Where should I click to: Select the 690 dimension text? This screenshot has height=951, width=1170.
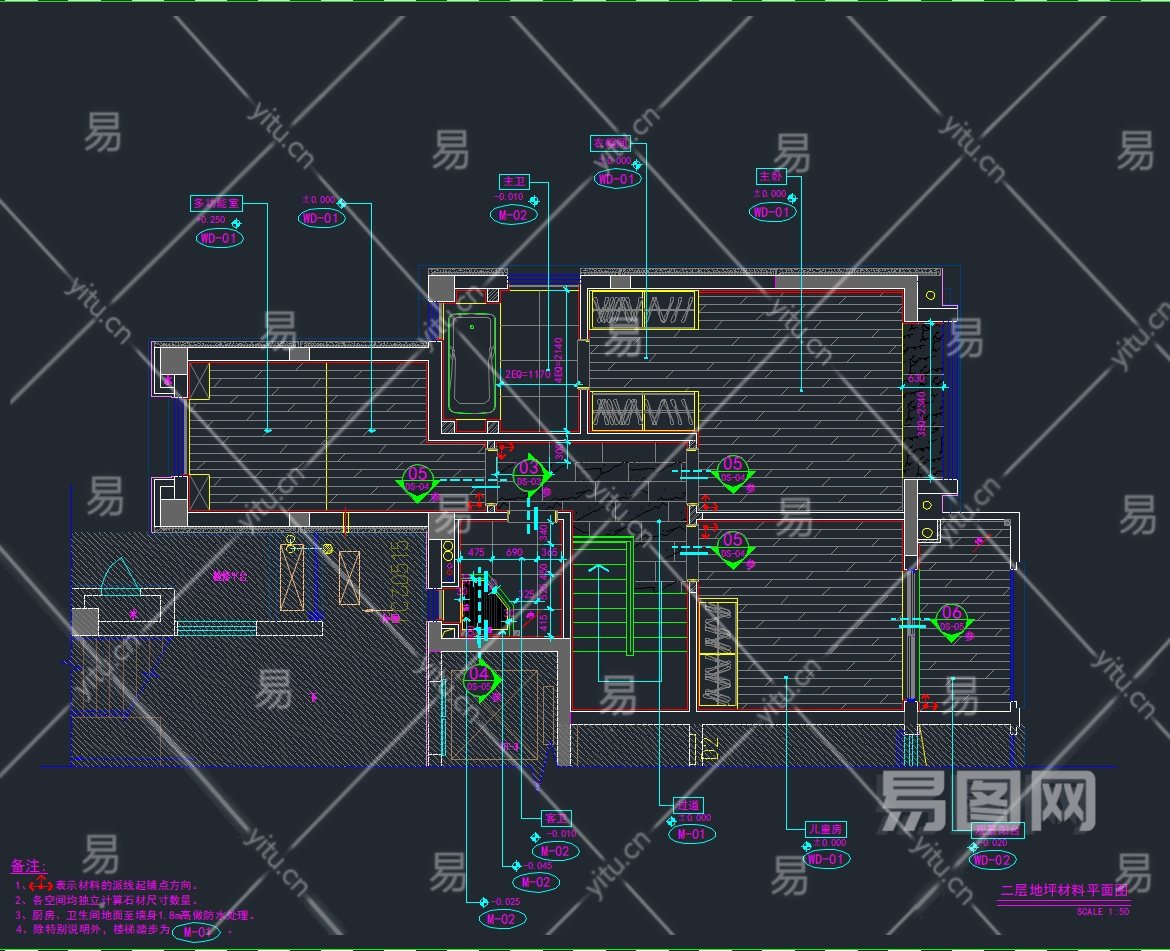[x=514, y=553]
